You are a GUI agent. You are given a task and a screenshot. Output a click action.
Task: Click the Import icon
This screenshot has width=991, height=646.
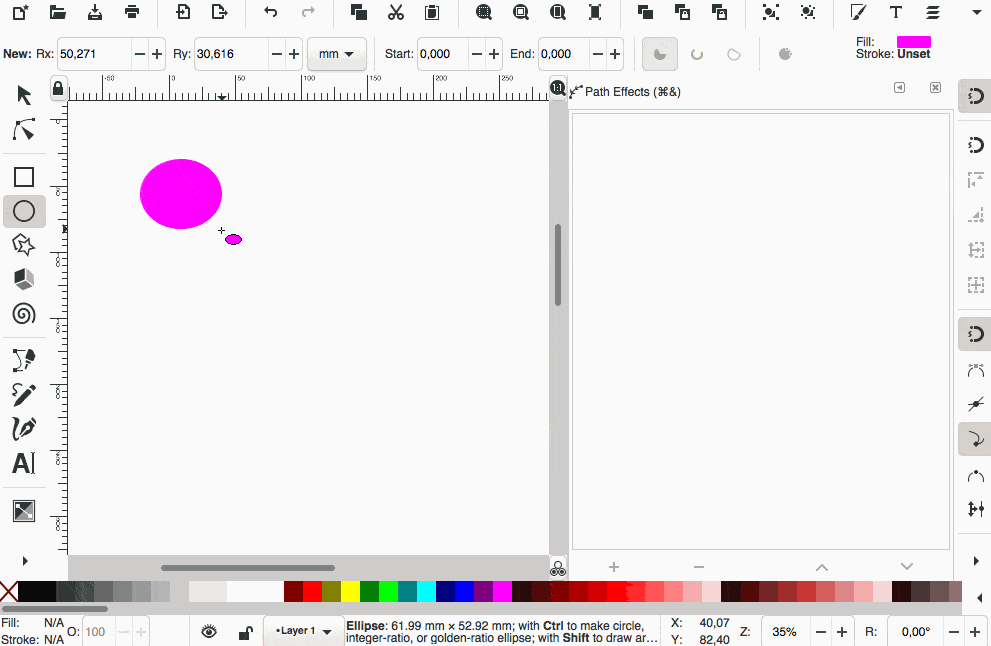[x=183, y=12]
